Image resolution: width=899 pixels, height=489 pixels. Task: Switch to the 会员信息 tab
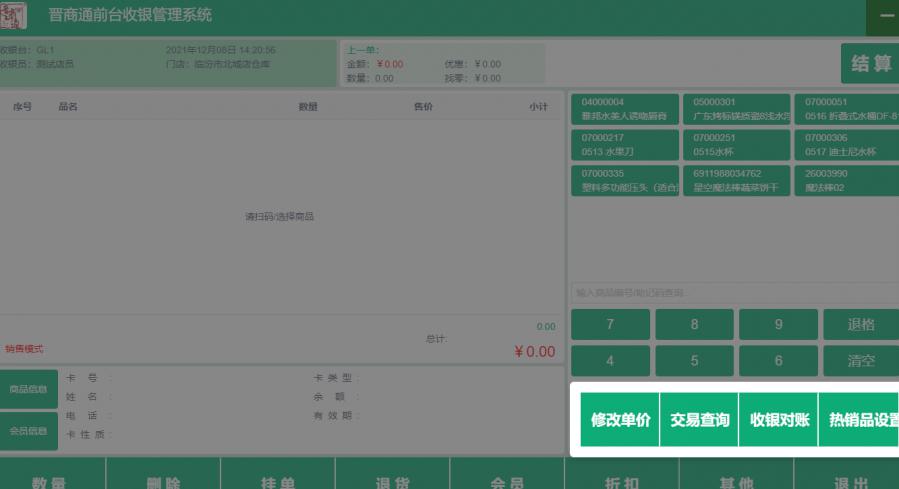29,431
